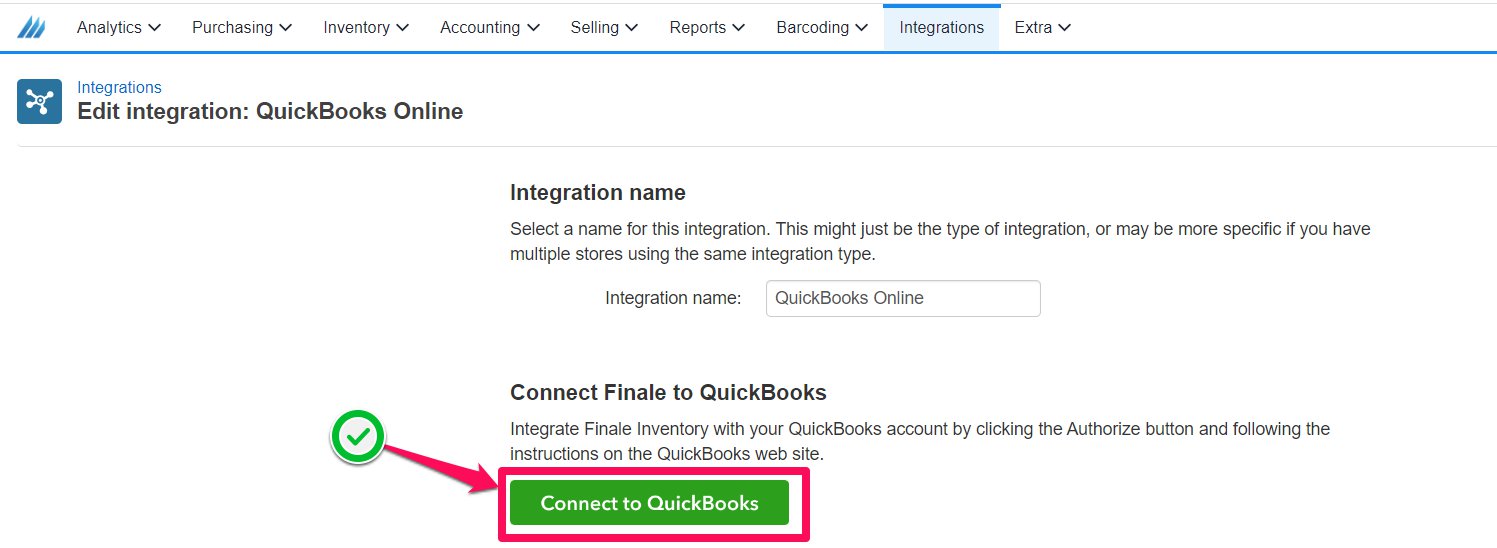Expand the Purchasing menu
1497x548 pixels.
(x=242, y=28)
